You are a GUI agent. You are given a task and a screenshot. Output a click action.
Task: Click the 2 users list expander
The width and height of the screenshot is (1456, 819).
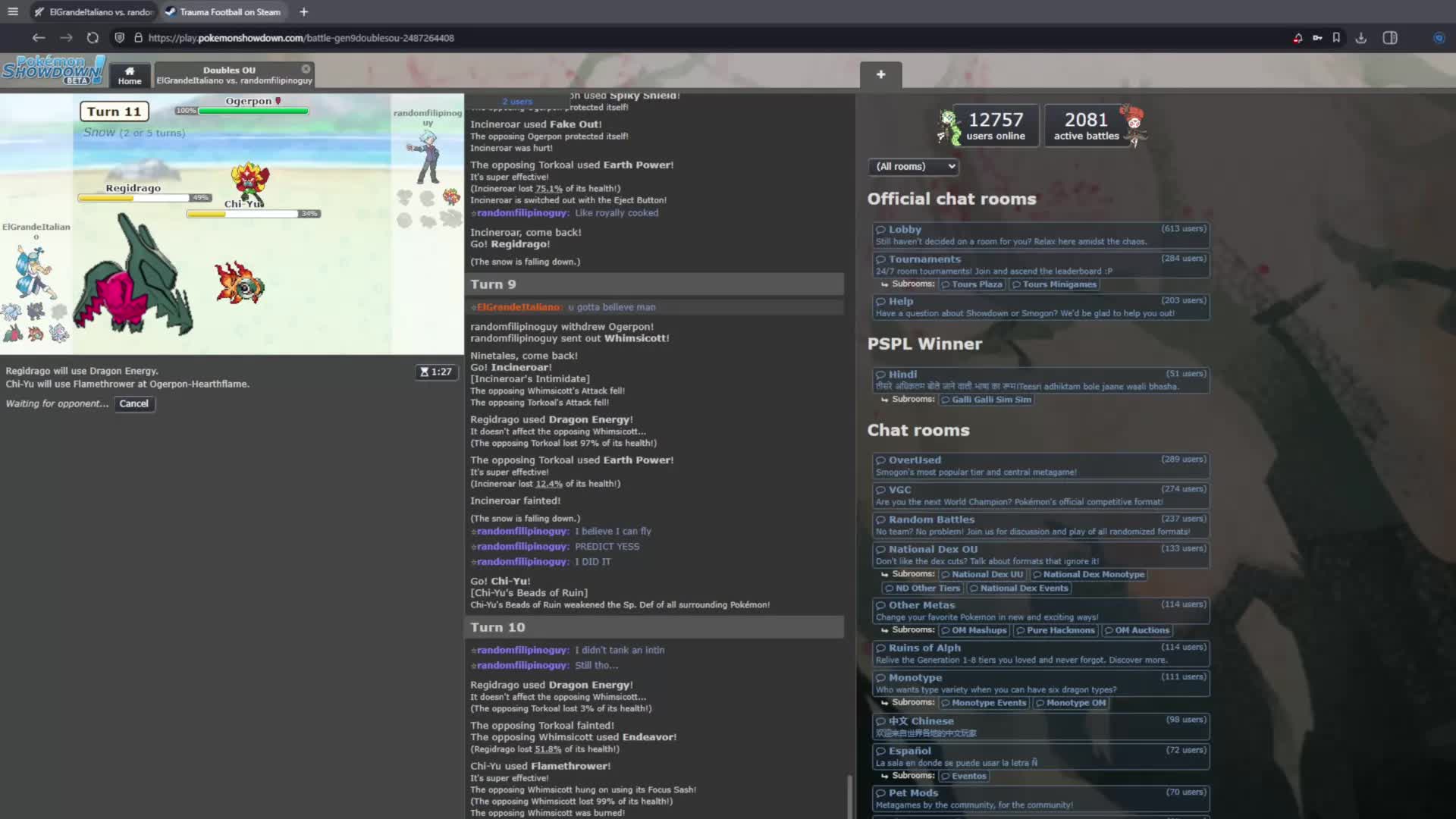point(517,102)
